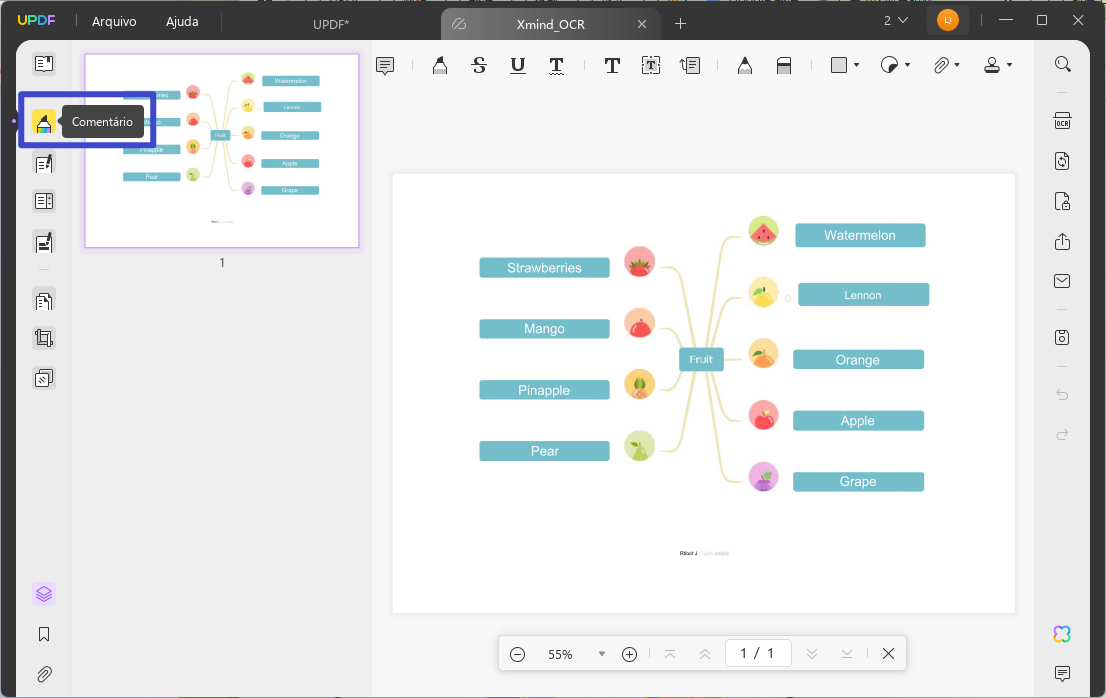Save the document with the save icon
The width and height of the screenshot is (1106, 698).
[1062, 338]
